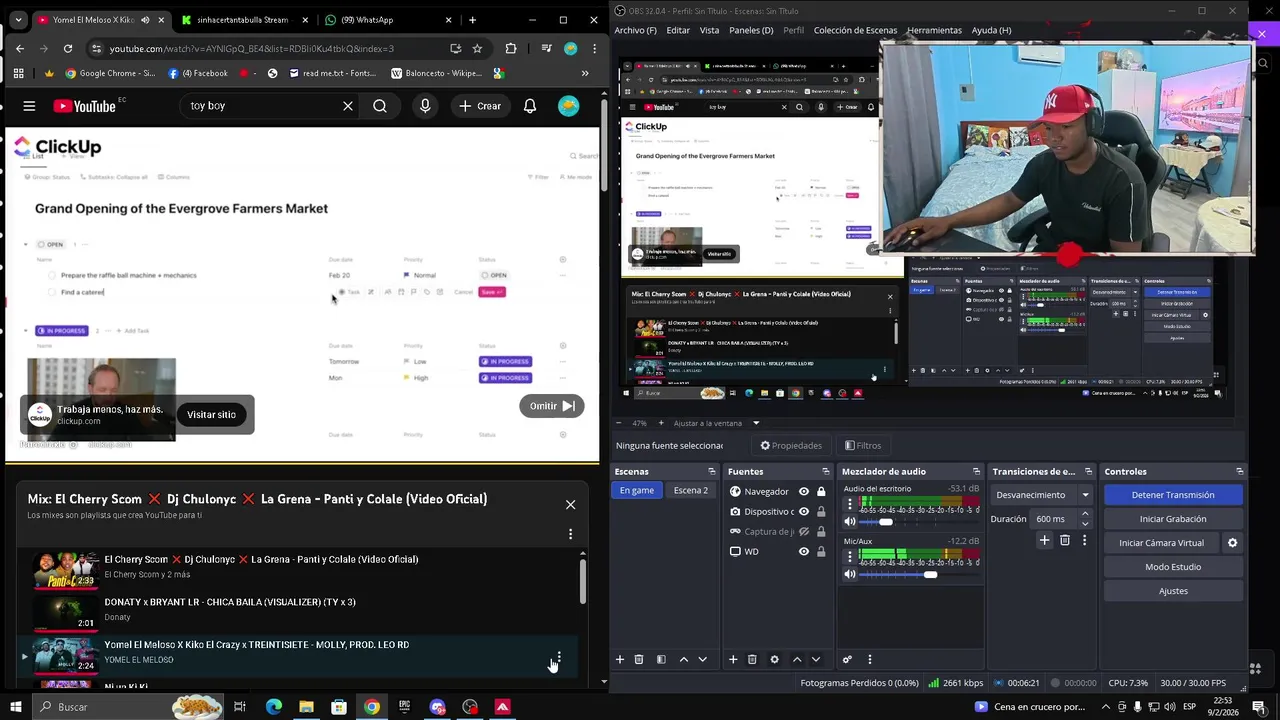This screenshot has height=720, width=1280.
Task: Pop out the Controles dock panel
Action: pyautogui.click(x=1239, y=472)
